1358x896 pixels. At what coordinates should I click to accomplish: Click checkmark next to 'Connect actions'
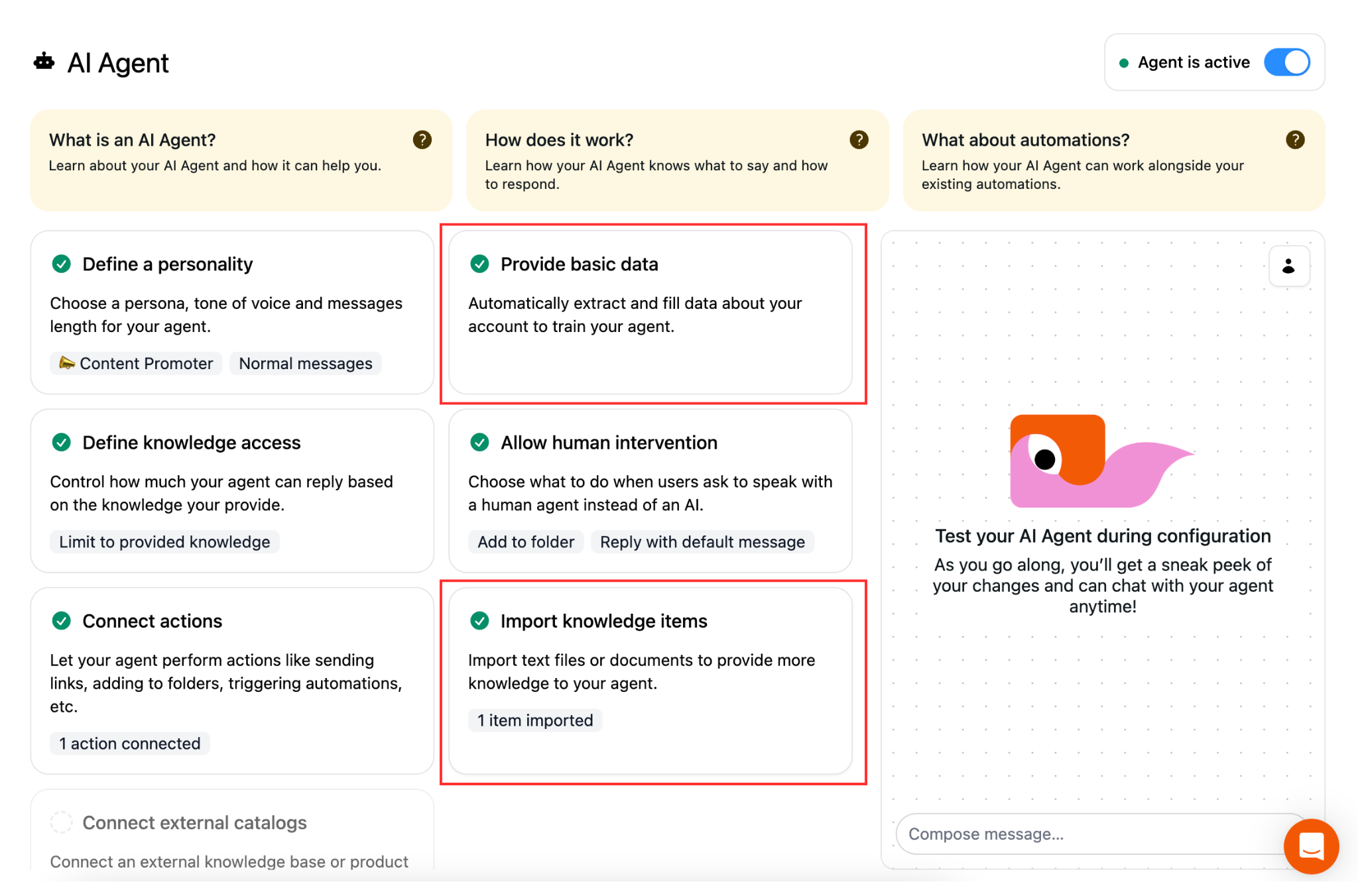pos(62,621)
